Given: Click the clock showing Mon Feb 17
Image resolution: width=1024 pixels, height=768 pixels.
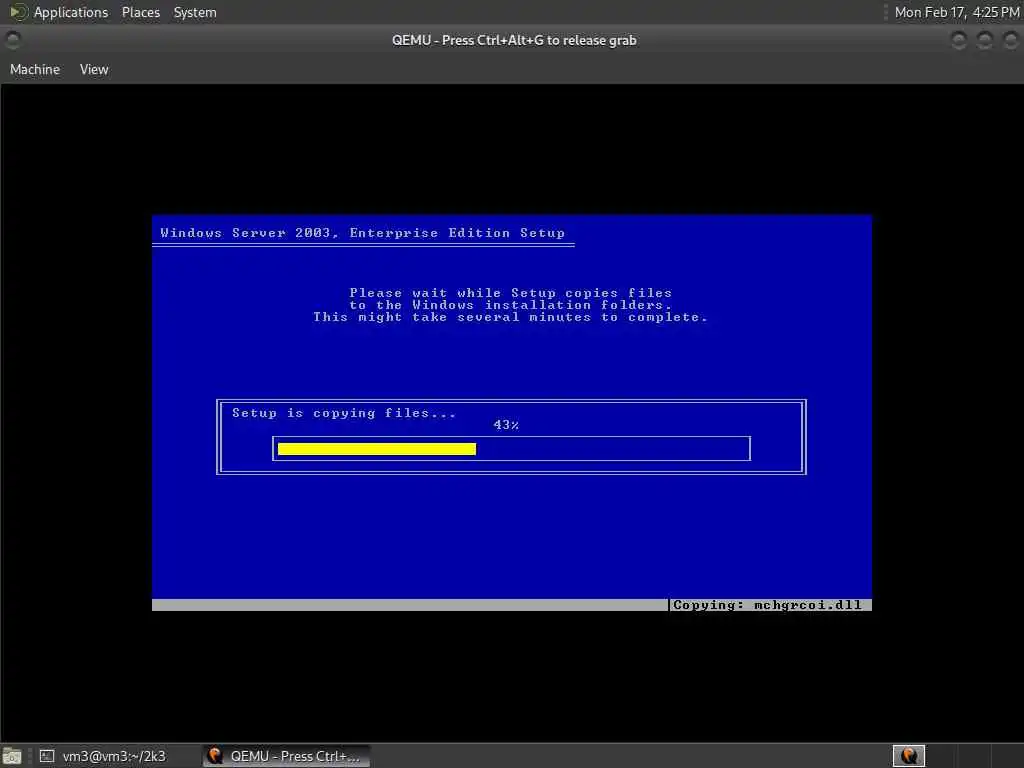Looking at the screenshot, I should (957, 12).
